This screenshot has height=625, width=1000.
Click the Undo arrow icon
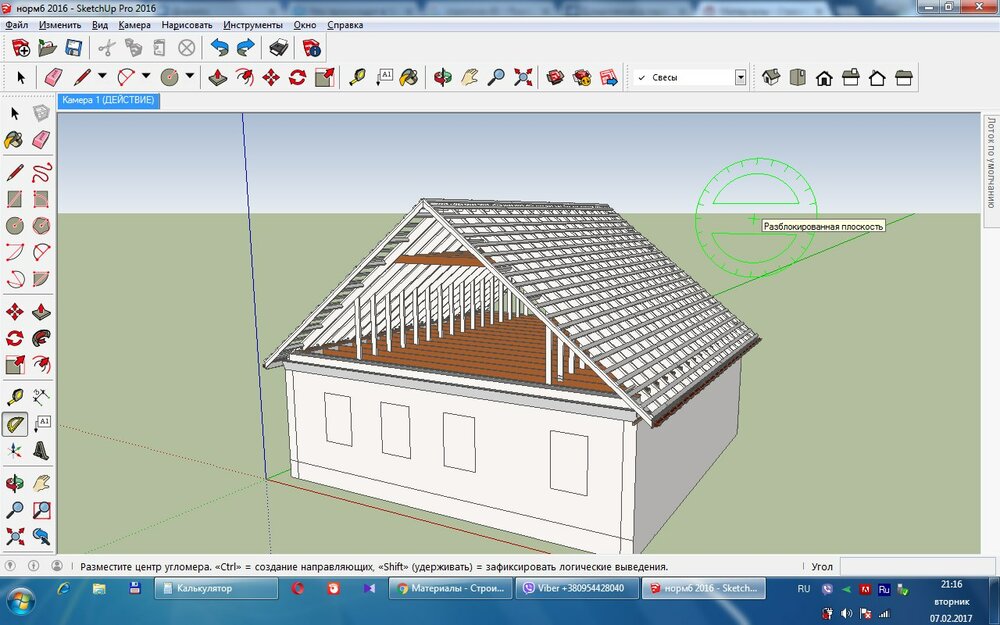click(x=219, y=47)
